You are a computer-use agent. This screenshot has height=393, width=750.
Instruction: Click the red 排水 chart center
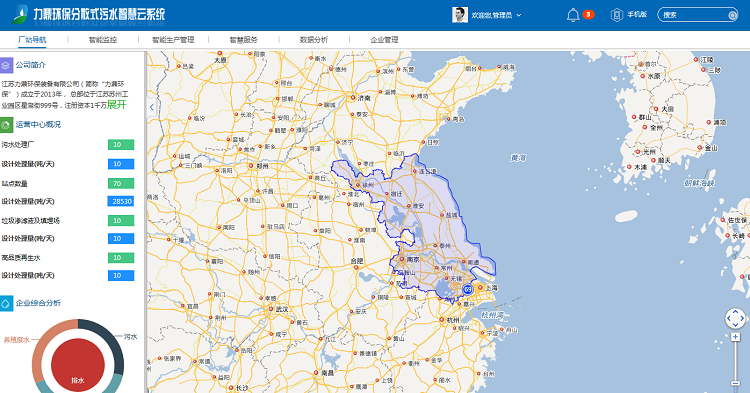click(x=78, y=365)
